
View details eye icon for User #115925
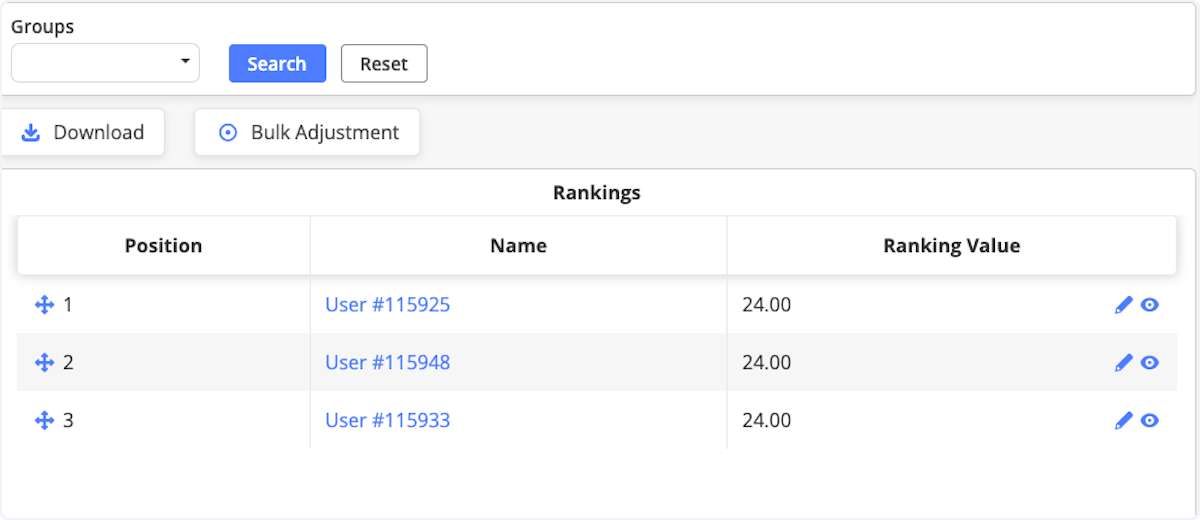[1150, 305]
